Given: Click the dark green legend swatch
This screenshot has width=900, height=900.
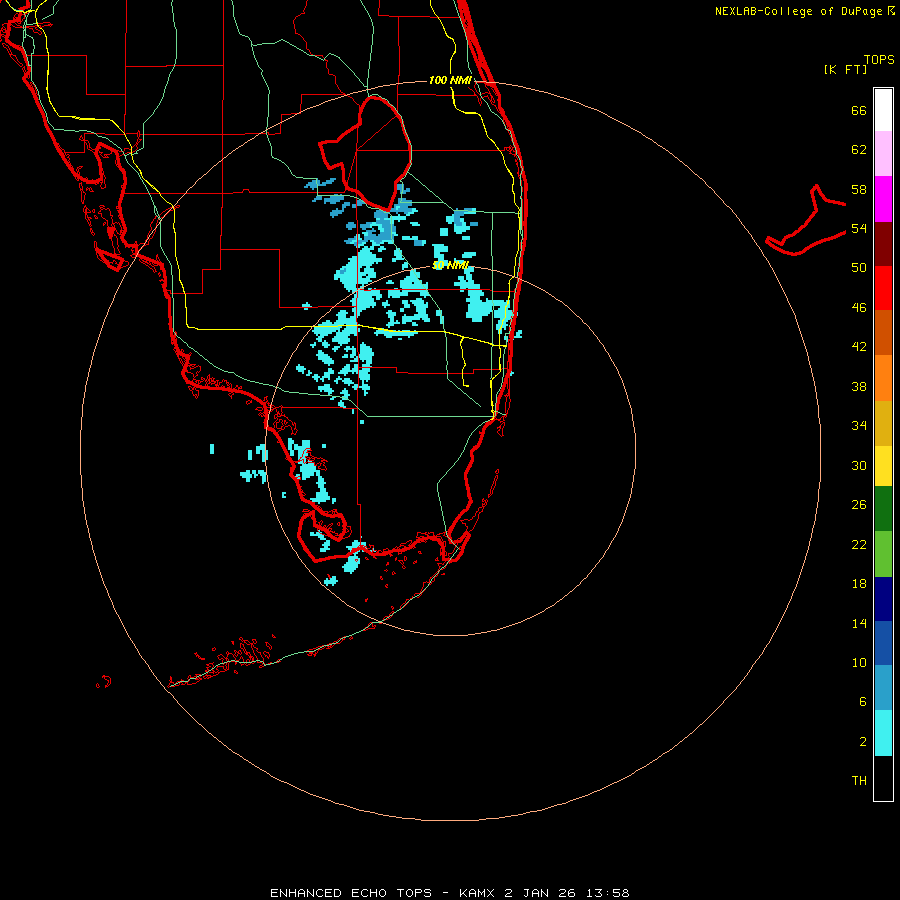Looking at the screenshot, I should click(883, 508).
